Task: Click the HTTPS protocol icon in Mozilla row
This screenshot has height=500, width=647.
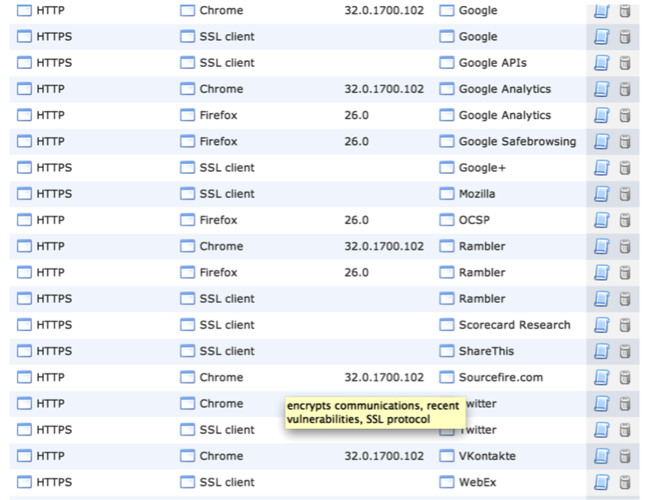Action: point(24,193)
